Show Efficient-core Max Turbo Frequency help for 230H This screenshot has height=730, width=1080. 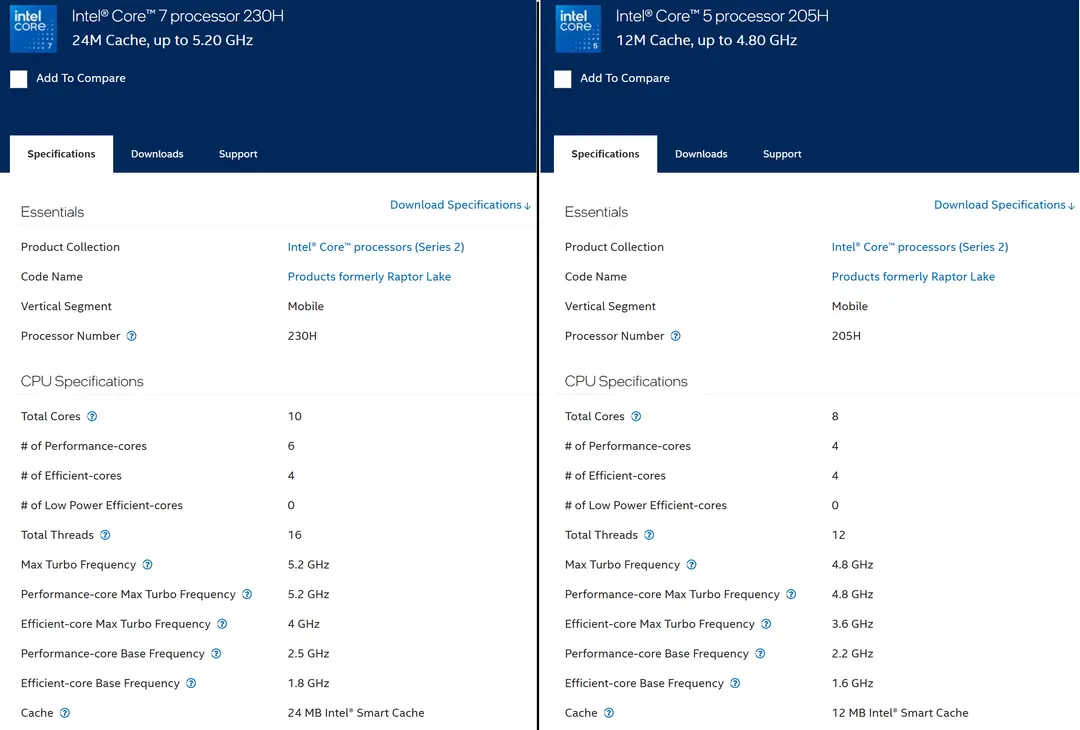[x=222, y=624]
